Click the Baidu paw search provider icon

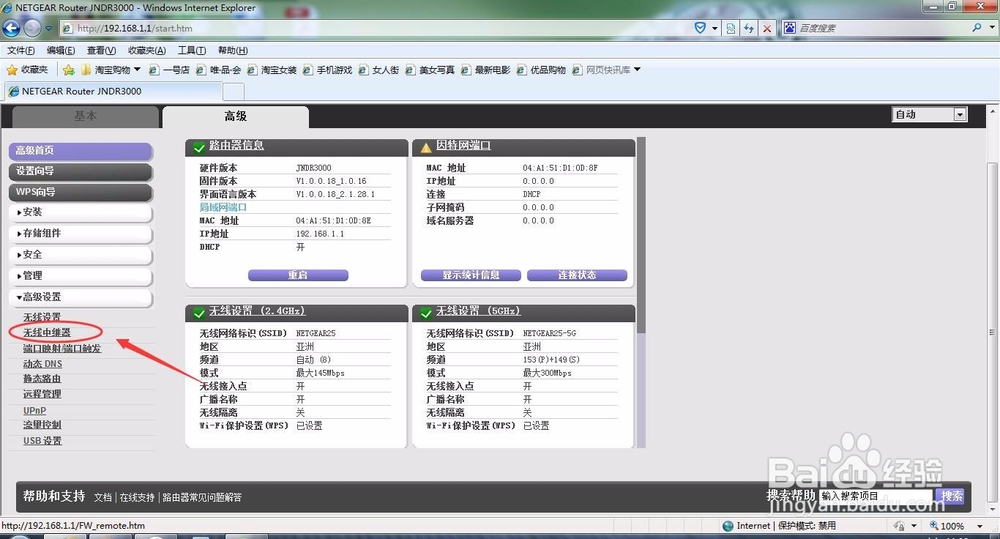790,28
